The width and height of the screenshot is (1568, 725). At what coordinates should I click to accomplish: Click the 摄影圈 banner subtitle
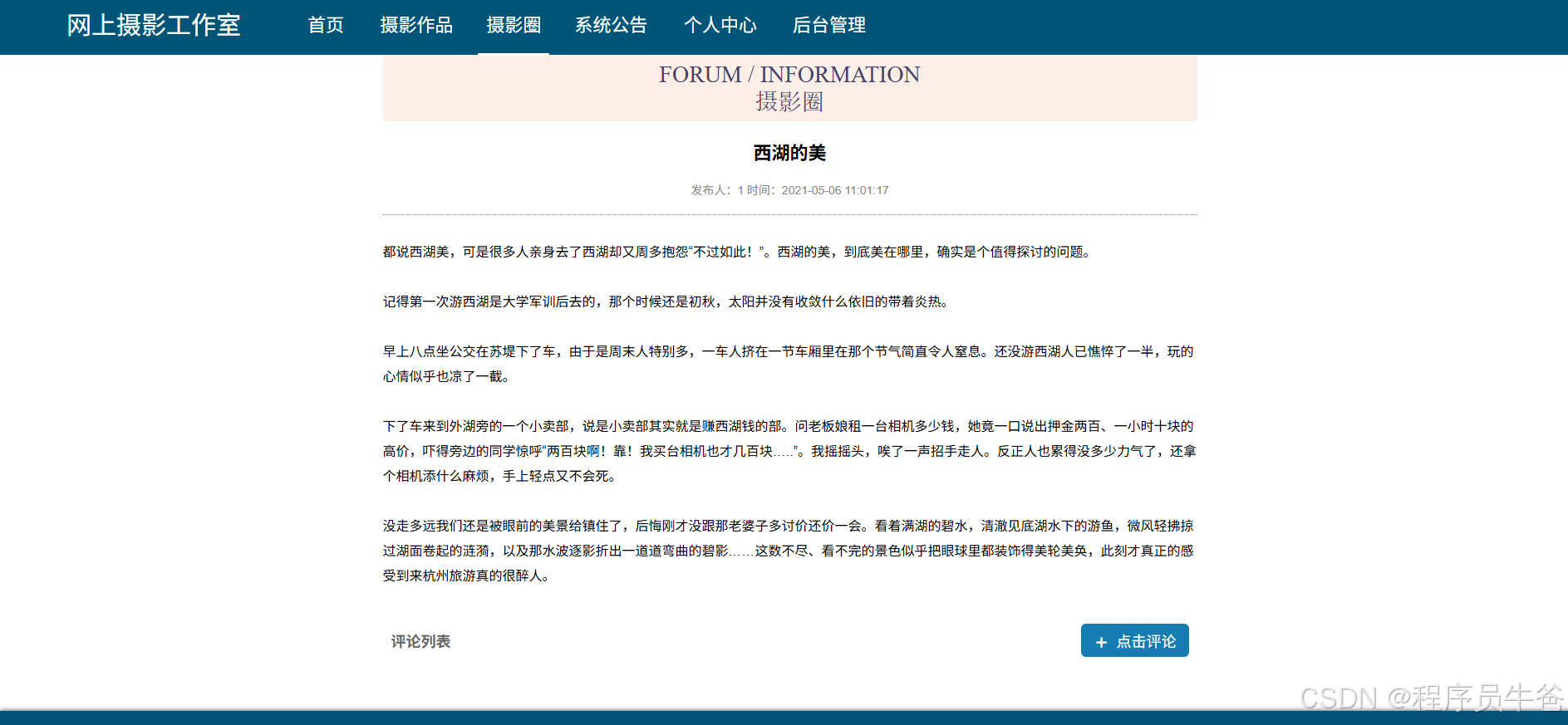pos(789,101)
